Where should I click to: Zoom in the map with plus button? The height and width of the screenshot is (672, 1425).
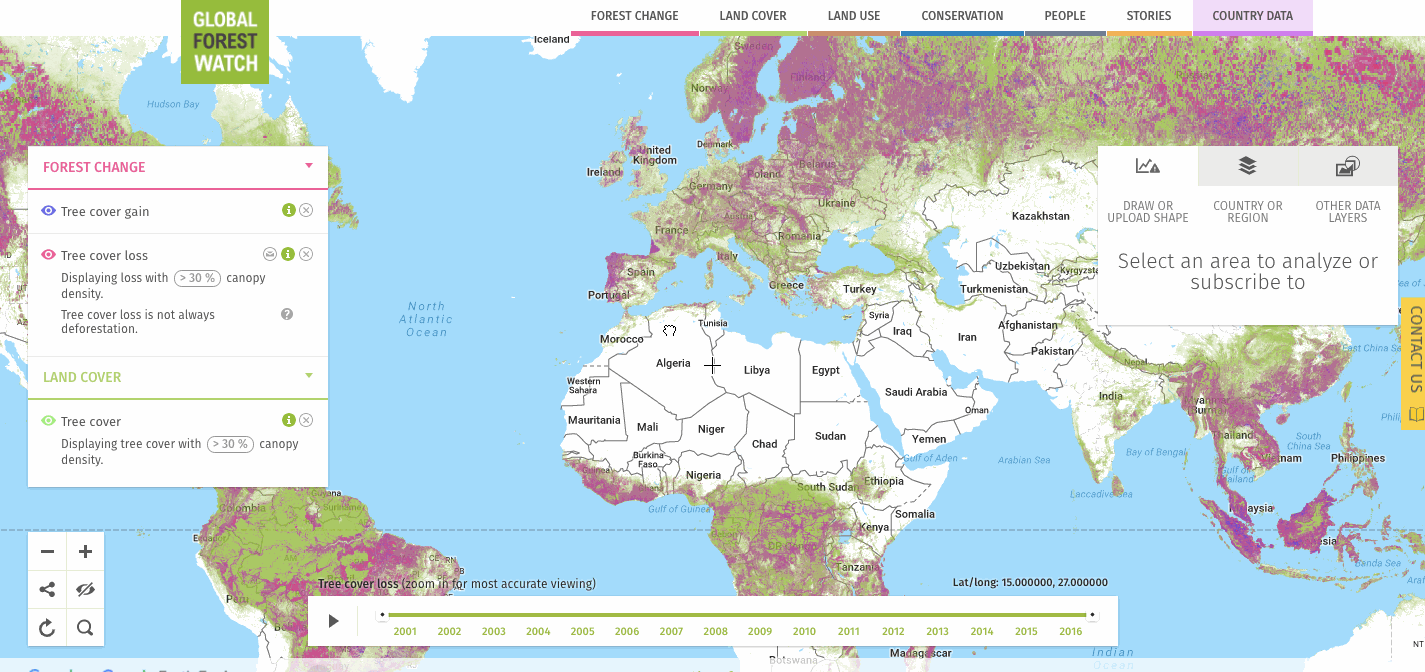pos(85,551)
